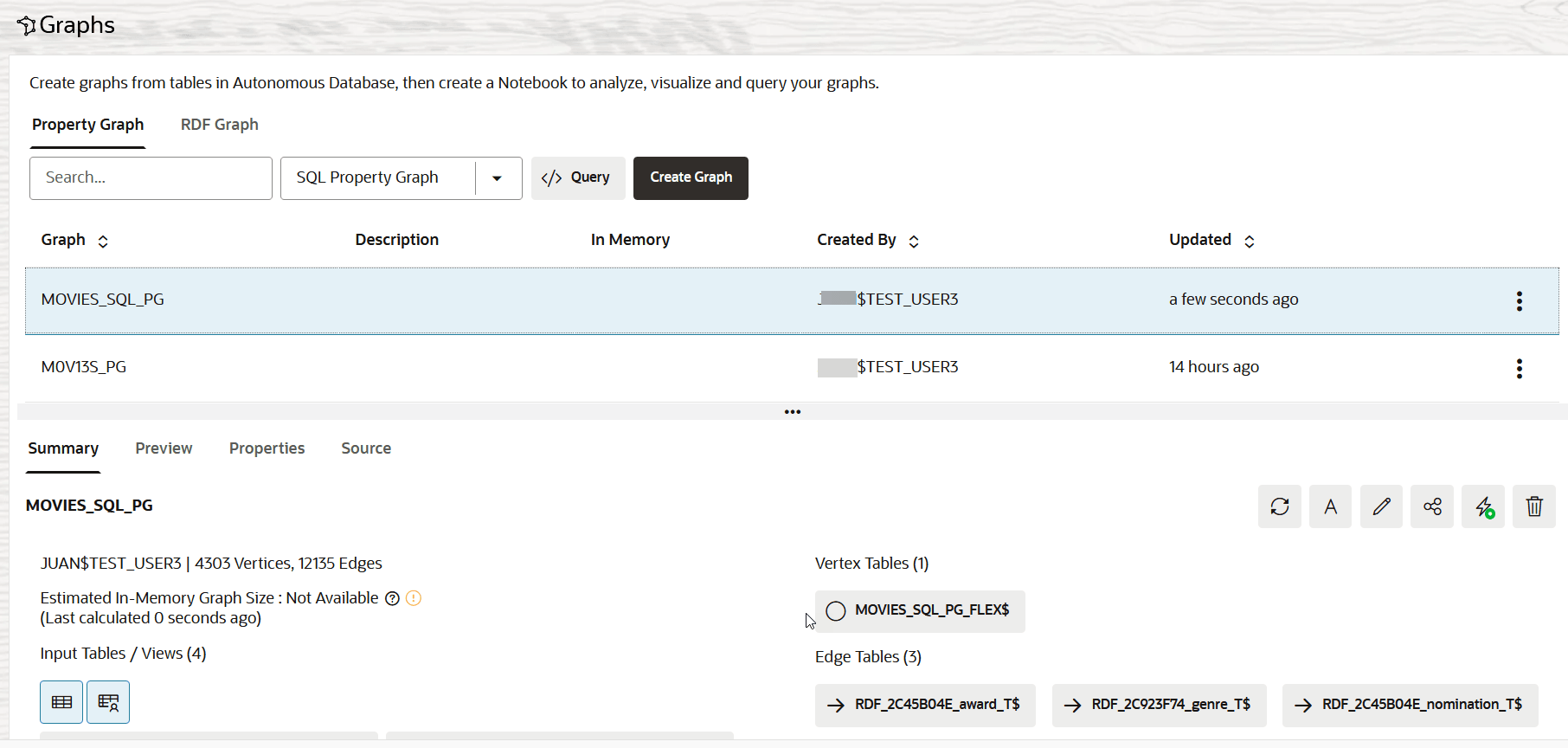This screenshot has width=1568, height=748.
Task: Click '14 hours ago' updated cell
Action: point(1214,367)
